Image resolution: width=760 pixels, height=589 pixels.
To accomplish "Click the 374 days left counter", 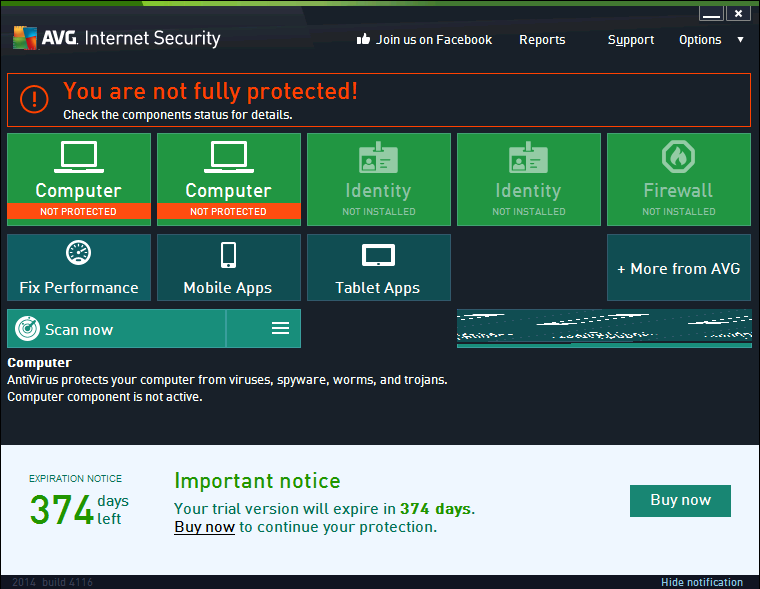I will click(x=79, y=509).
